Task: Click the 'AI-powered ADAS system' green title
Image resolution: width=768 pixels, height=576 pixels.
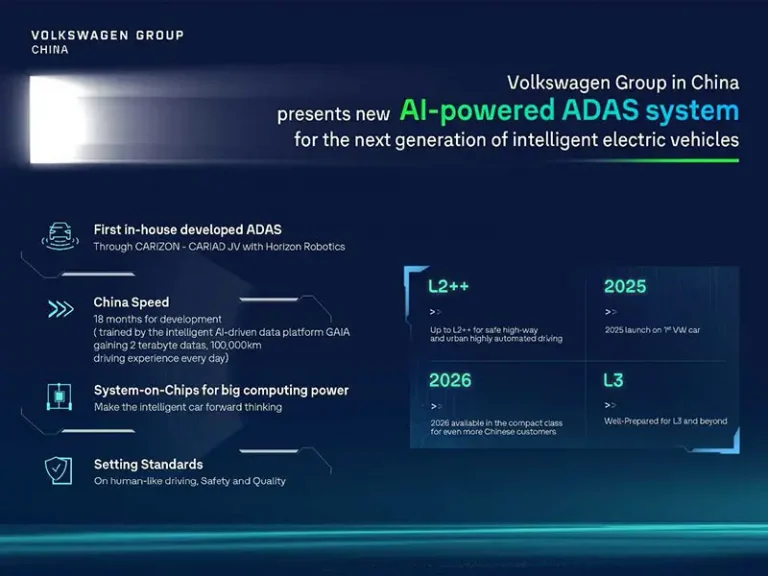Action: (x=569, y=110)
